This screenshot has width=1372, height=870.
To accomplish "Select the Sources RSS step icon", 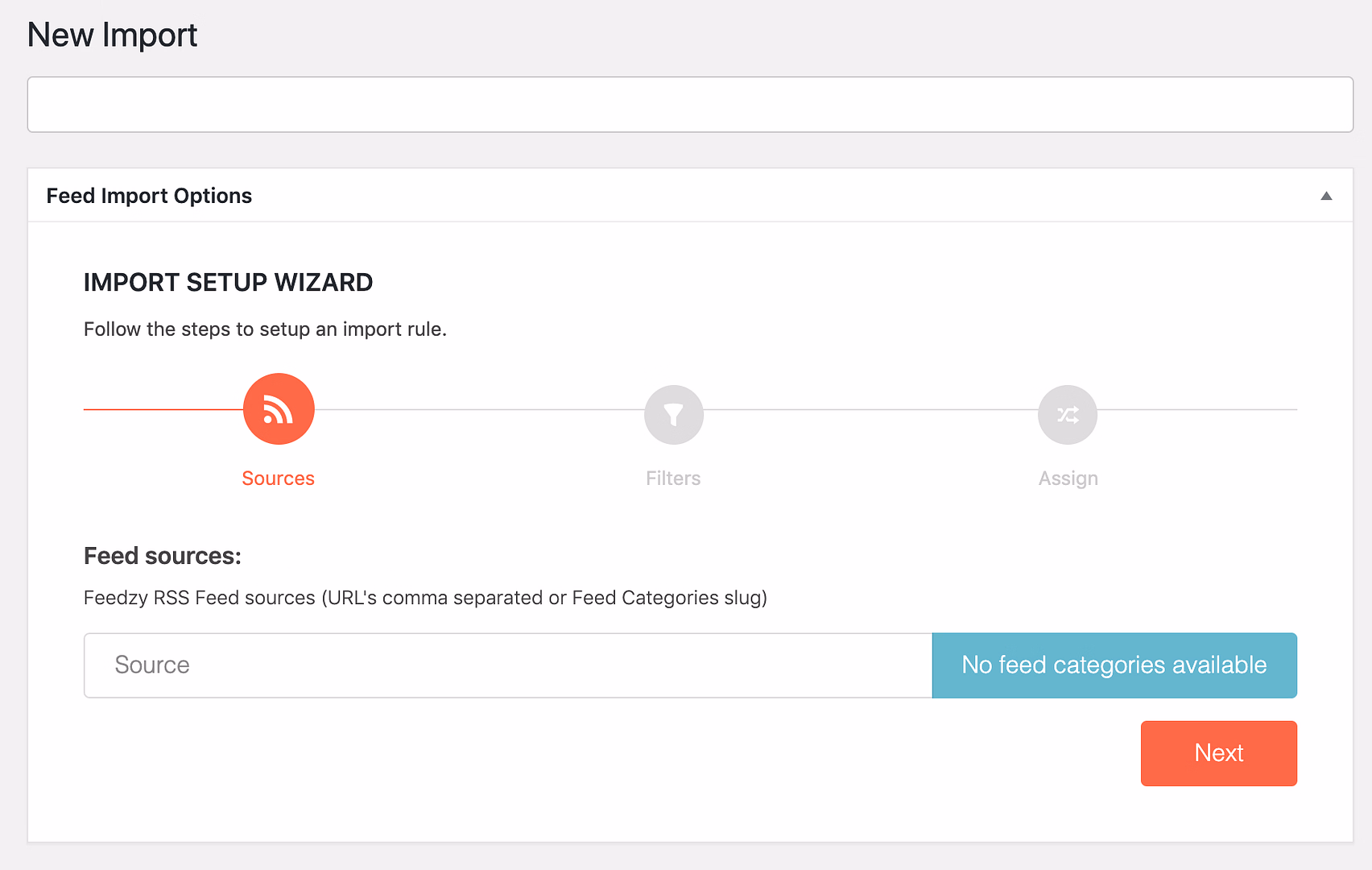I will (x=278, y=408).
